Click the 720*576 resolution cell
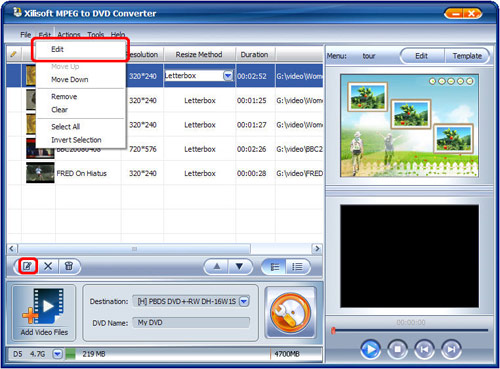The width and height of the screenshot is (500, 369). 143,149
